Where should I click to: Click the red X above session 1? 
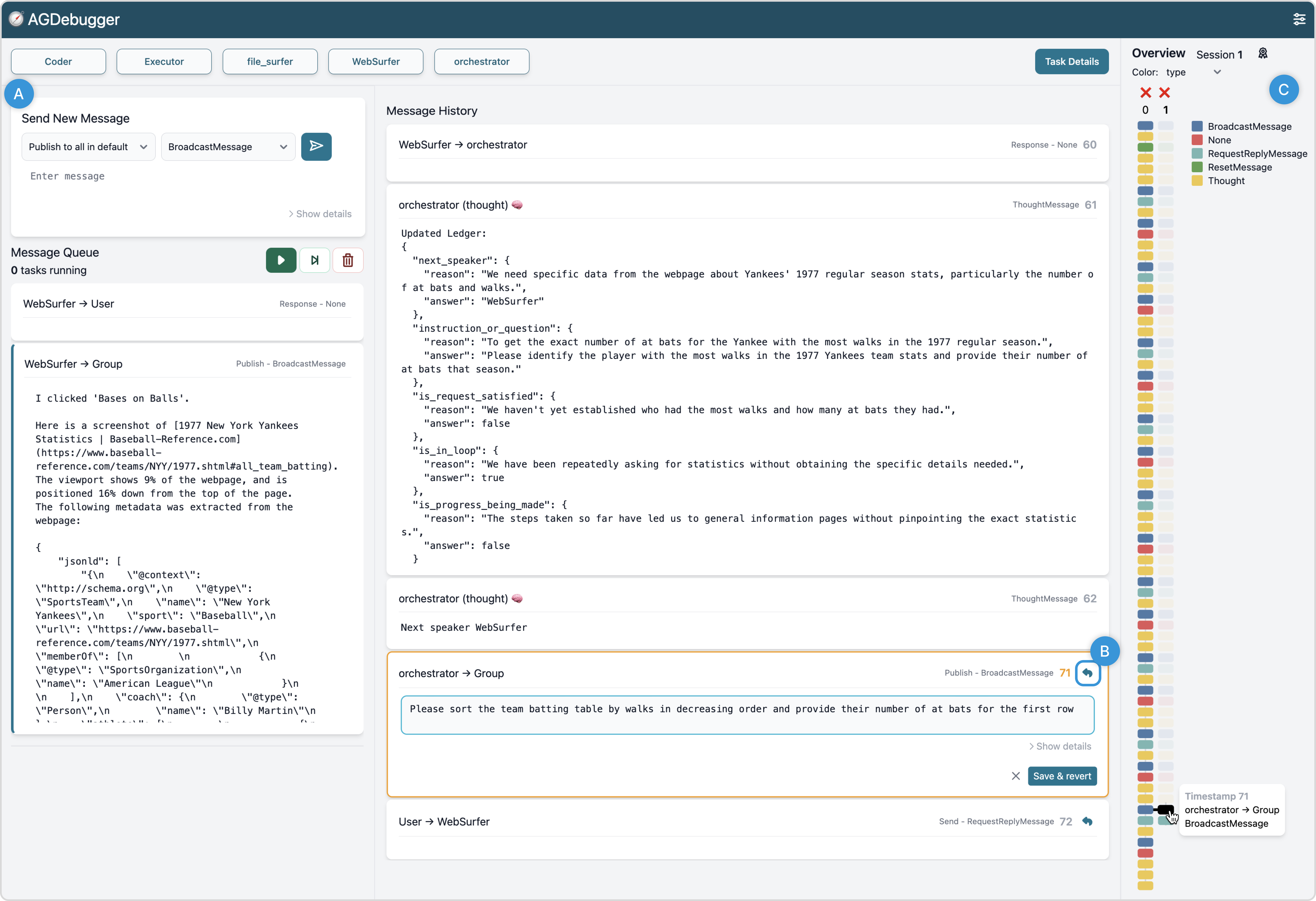(x=1164, y=92)
